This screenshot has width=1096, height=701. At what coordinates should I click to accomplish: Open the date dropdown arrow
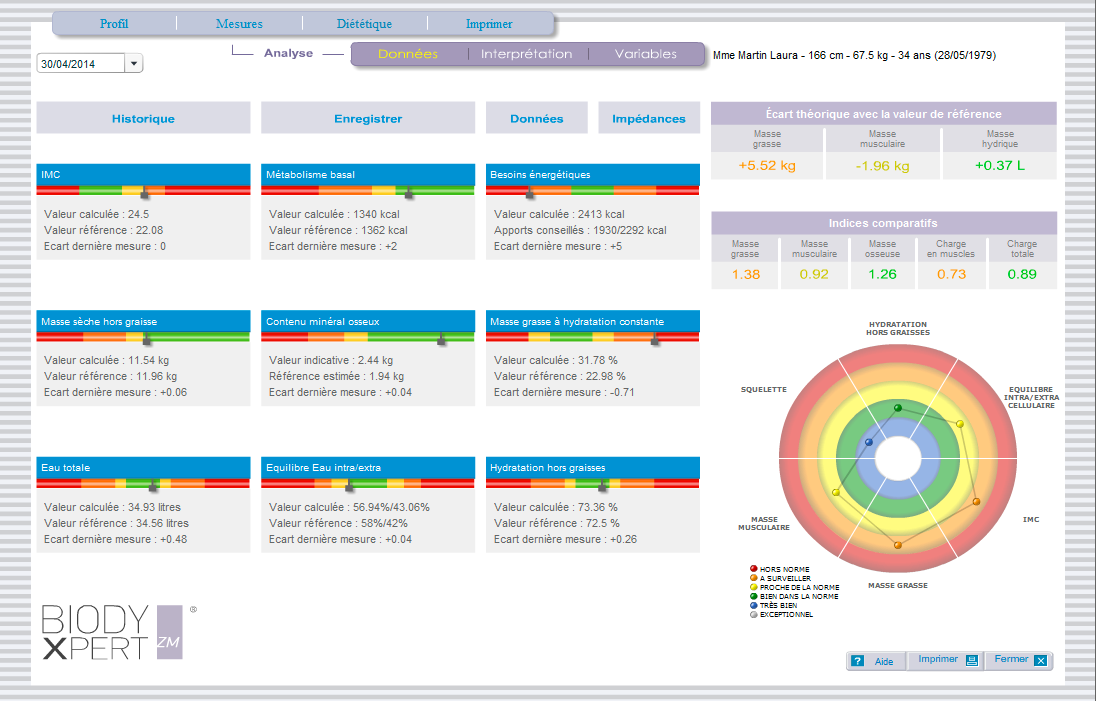(x=134, y=64)
